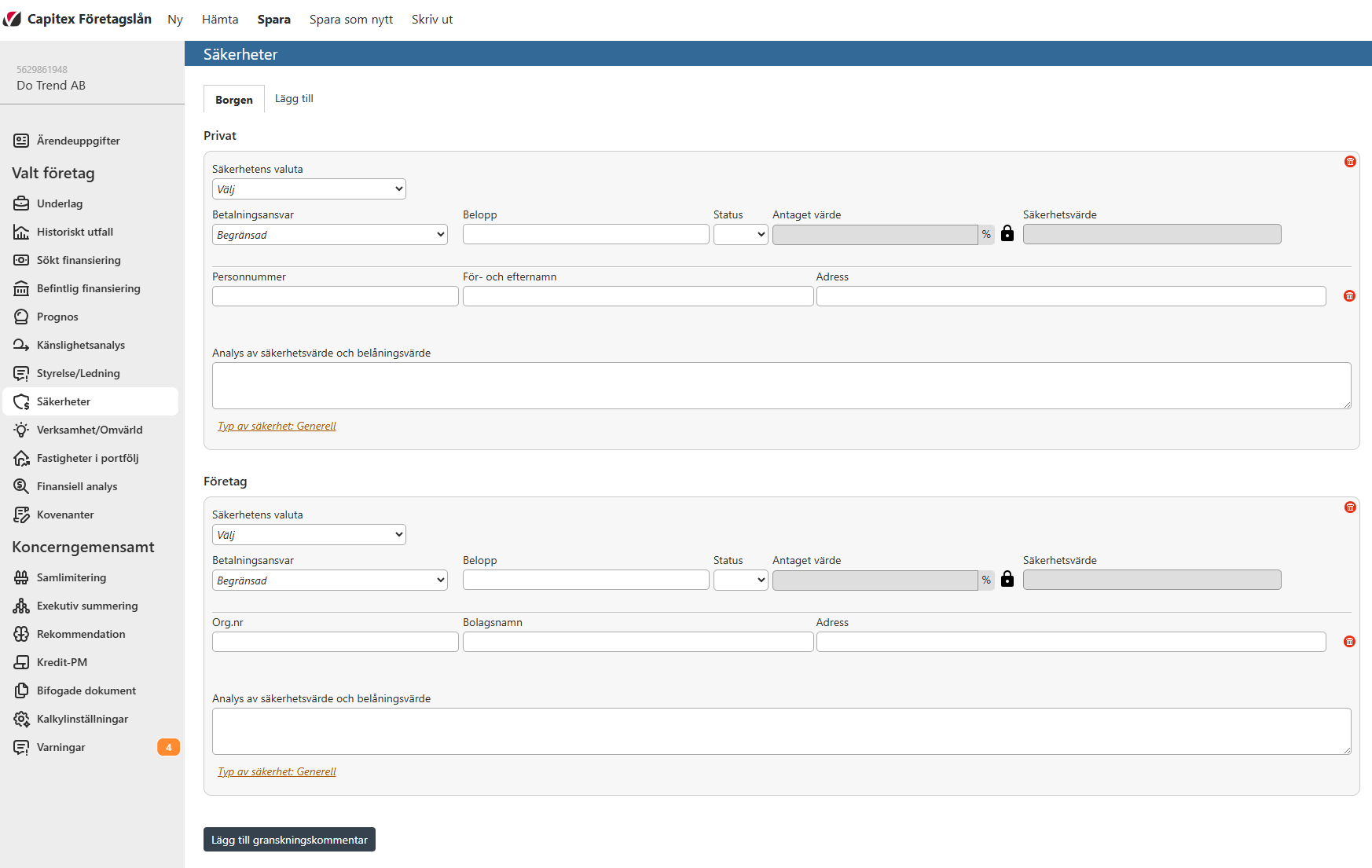This screenshot has width=1372, height=868.
Task: Click the Företag Belopp input field
Action: [x=586, y=580]
